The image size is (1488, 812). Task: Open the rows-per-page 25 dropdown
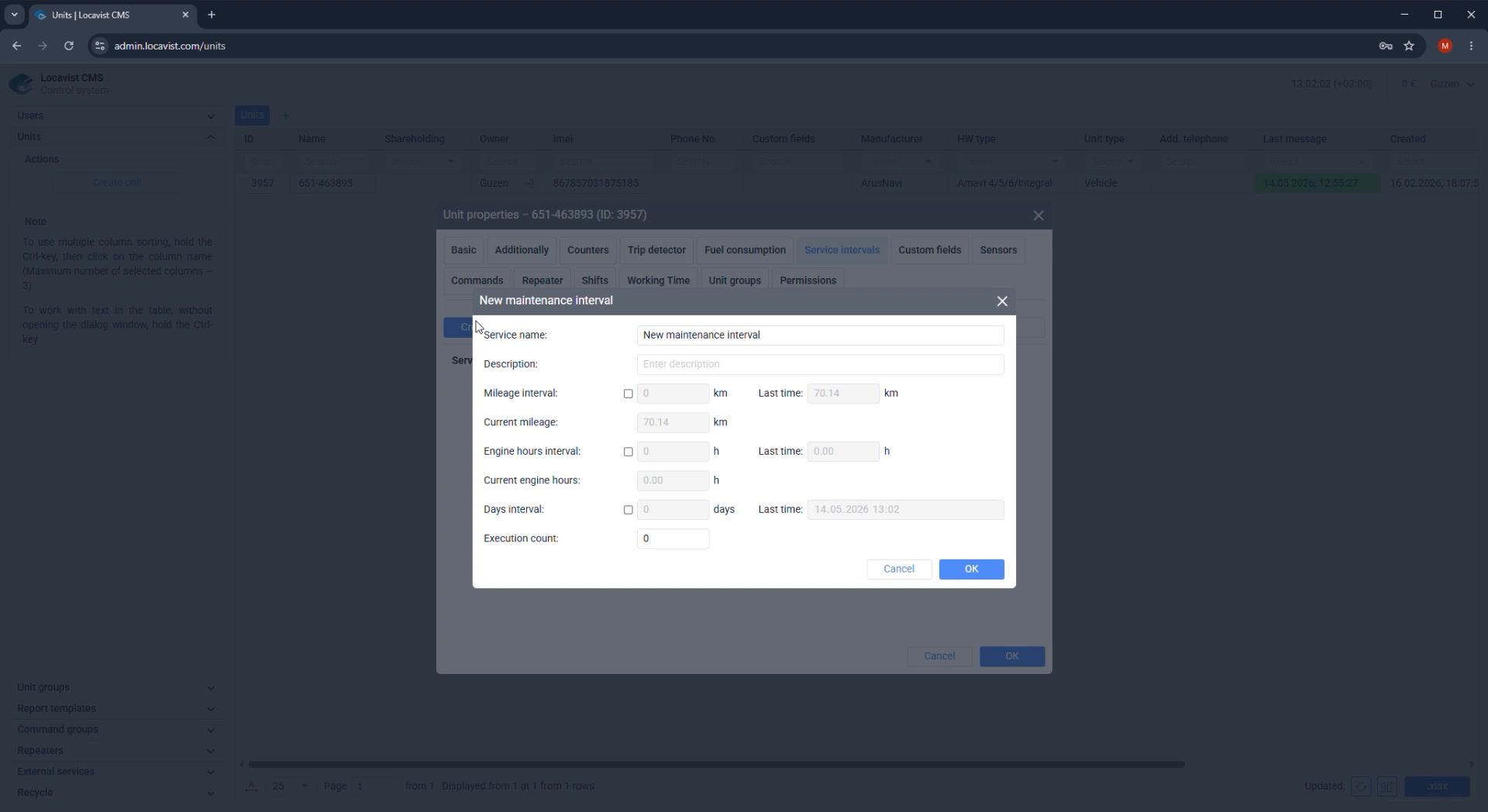pyautogui.click(x=290, y=786)
